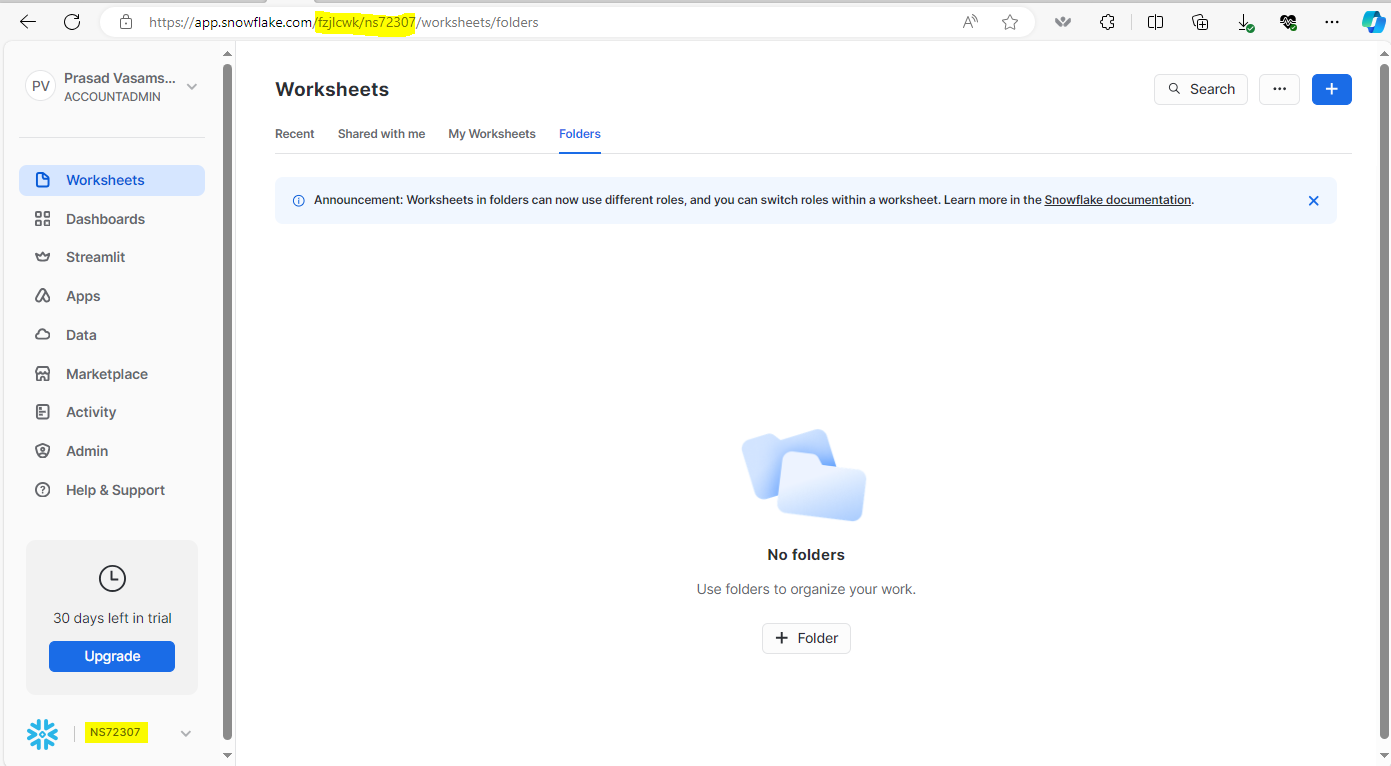This screenshot has width=1391, height=766.
Task: Open the Downloads icon in browser toolbar
Action: (1245, 22)
